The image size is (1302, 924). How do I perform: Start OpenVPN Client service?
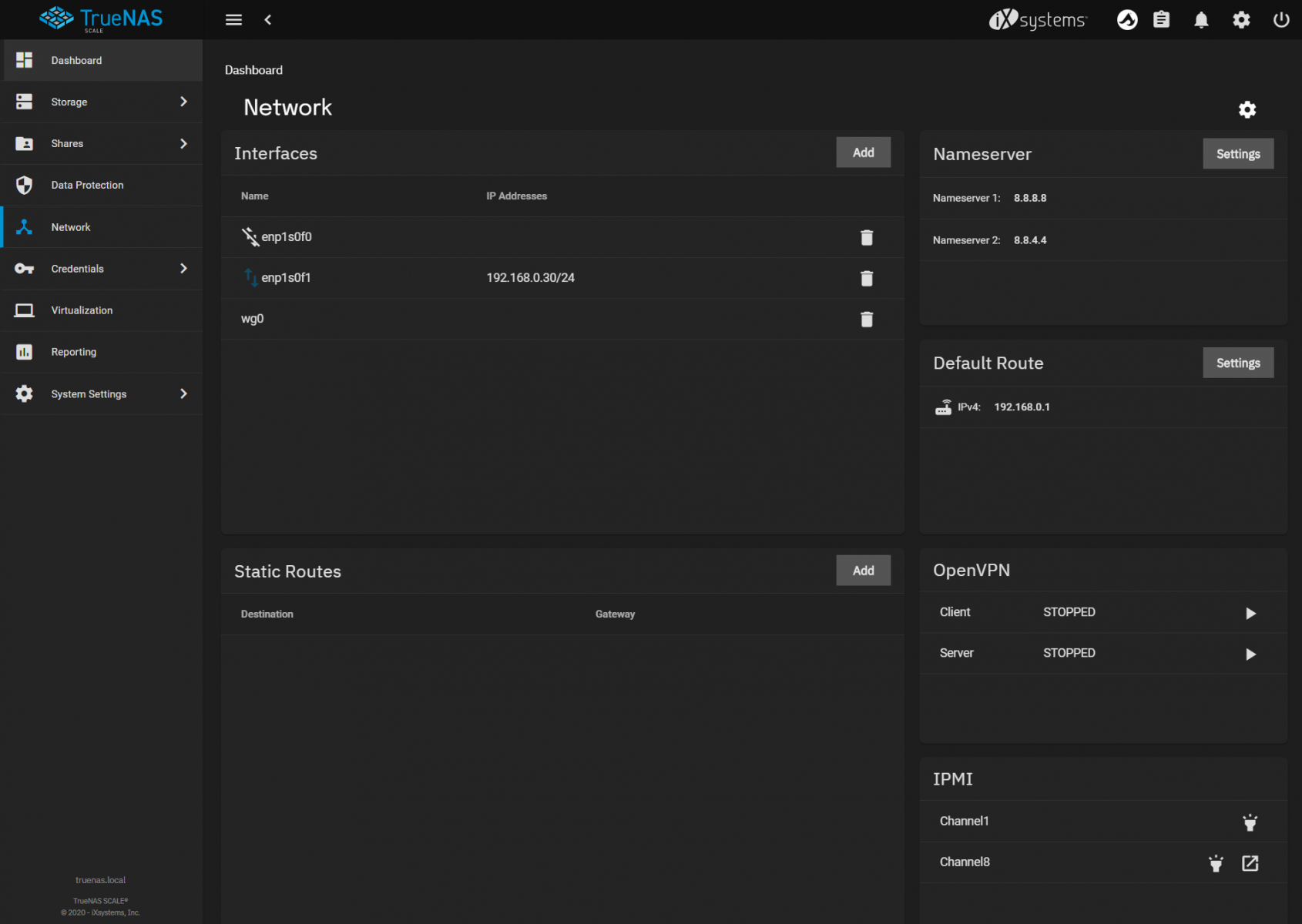[x=1250, y=613]
